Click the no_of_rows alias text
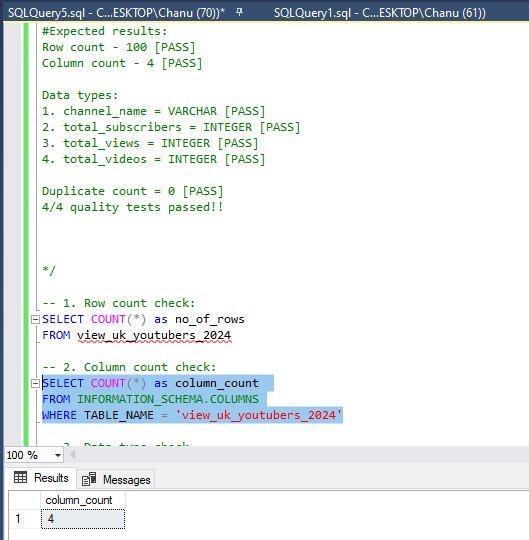 click(209, 319)
